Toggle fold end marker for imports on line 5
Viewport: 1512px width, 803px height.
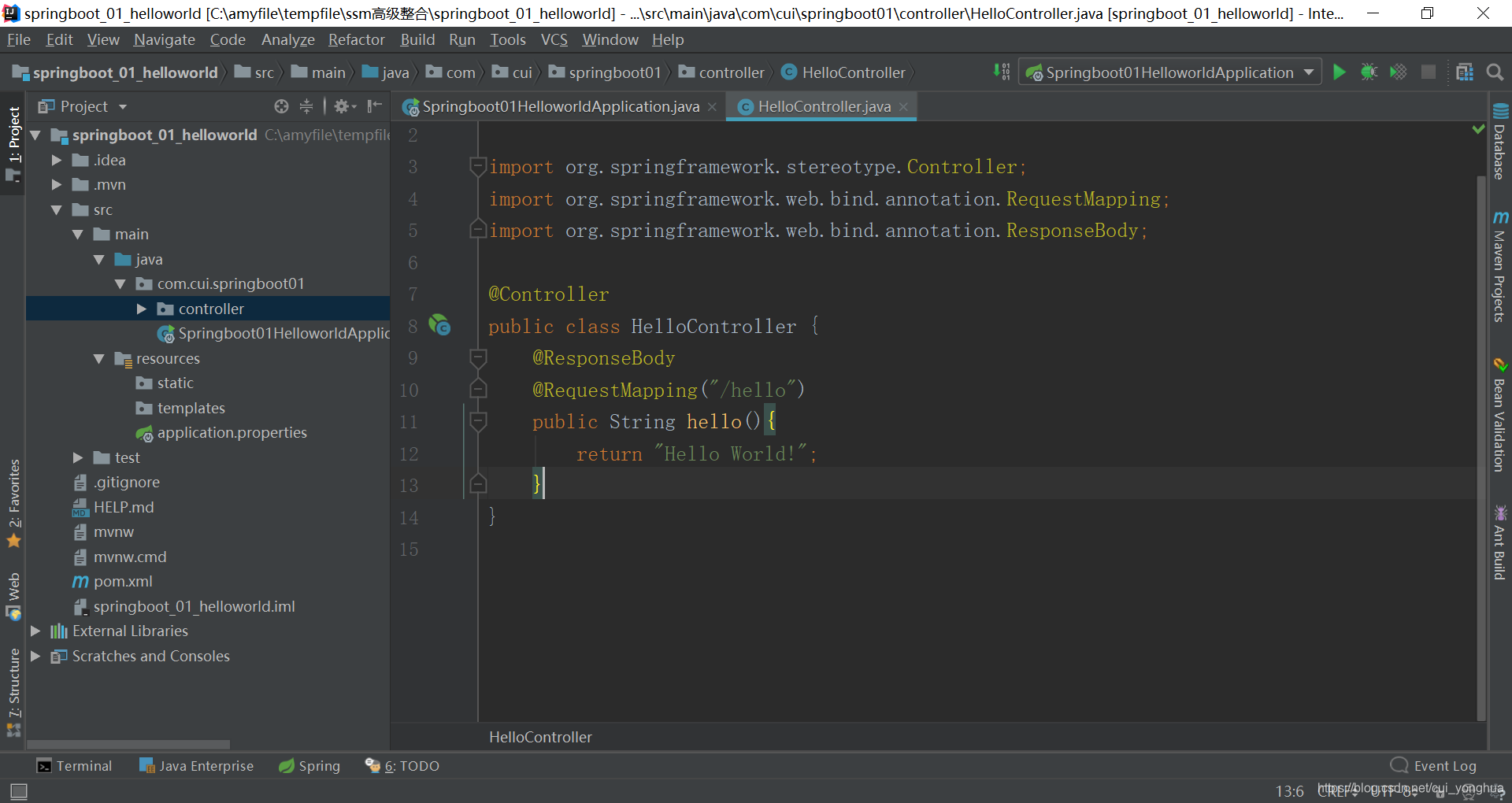click(x=477, y=229)
